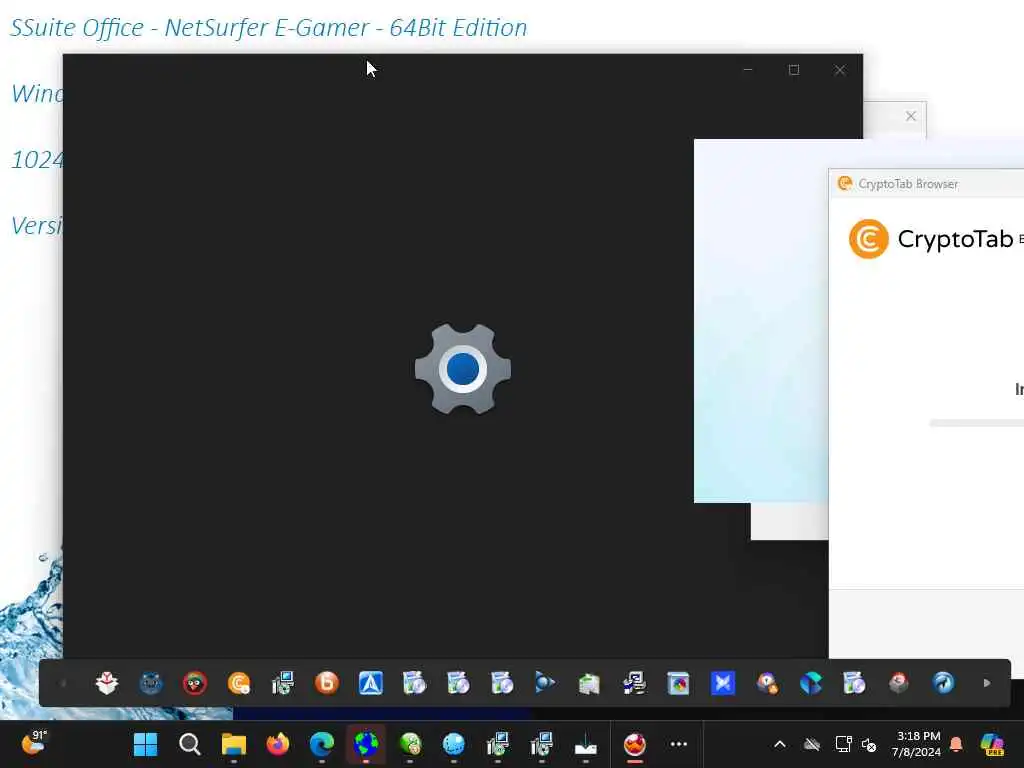
Task: Click the white box with red arrow icon
Action: [107, 683]
